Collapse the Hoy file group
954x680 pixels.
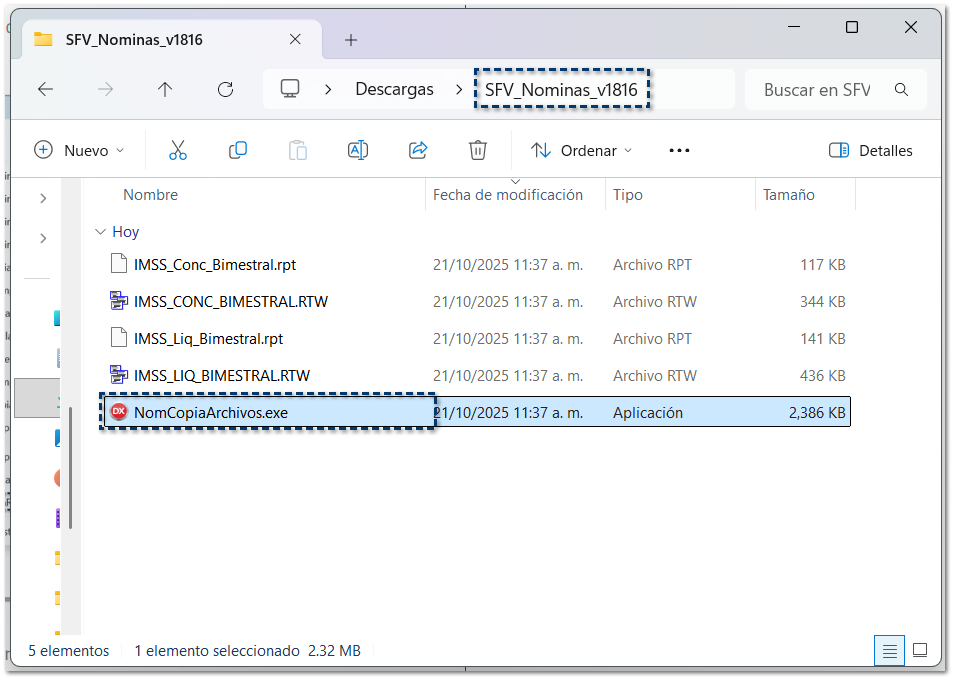(x=100, y=232)
